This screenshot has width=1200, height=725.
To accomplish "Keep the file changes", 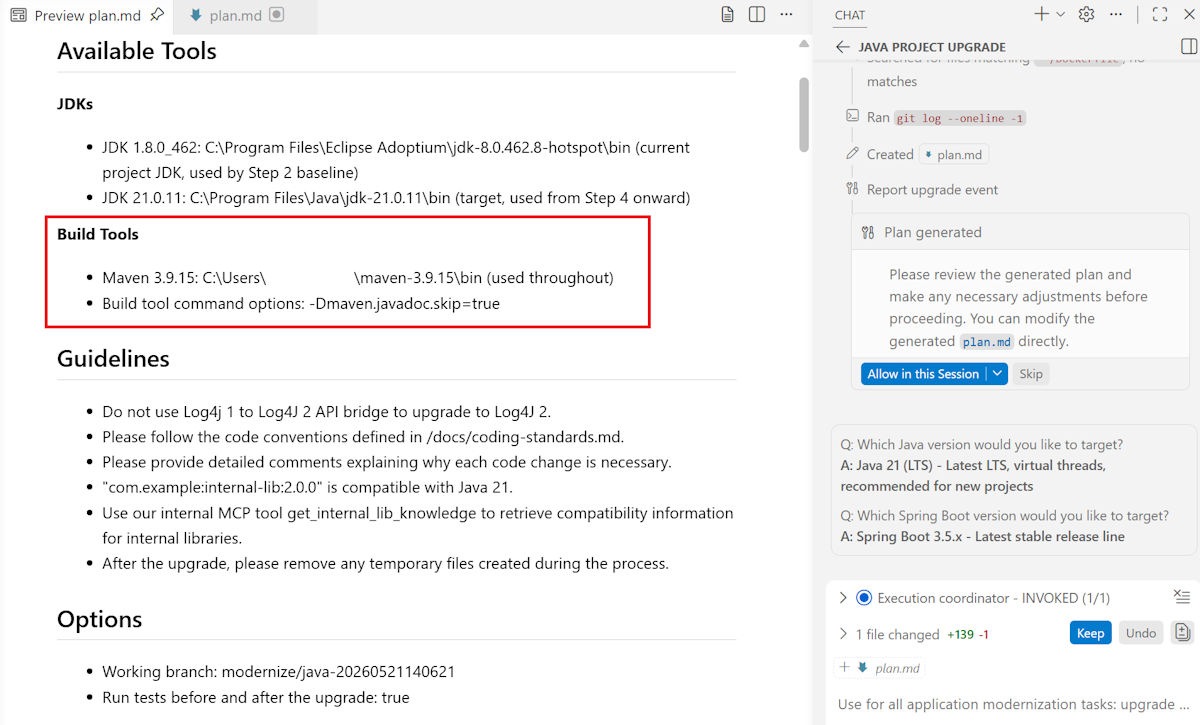I will pyautogui.click(x=1090, y=633).
